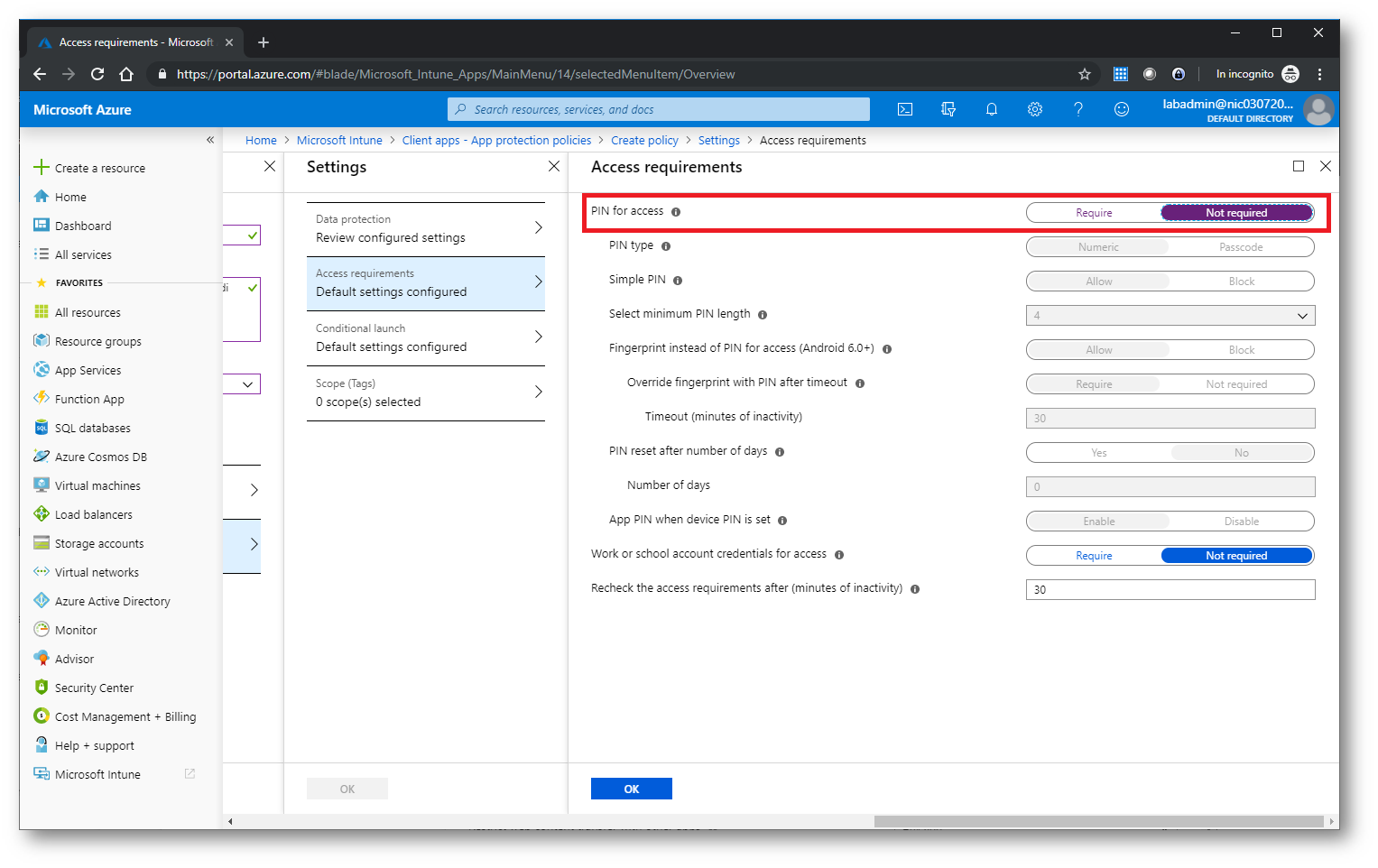The width and height of the screenshot is (1378, 868).
Task: Confirm Access requirements with the blue OK button
Action: [x=632, y=789]
